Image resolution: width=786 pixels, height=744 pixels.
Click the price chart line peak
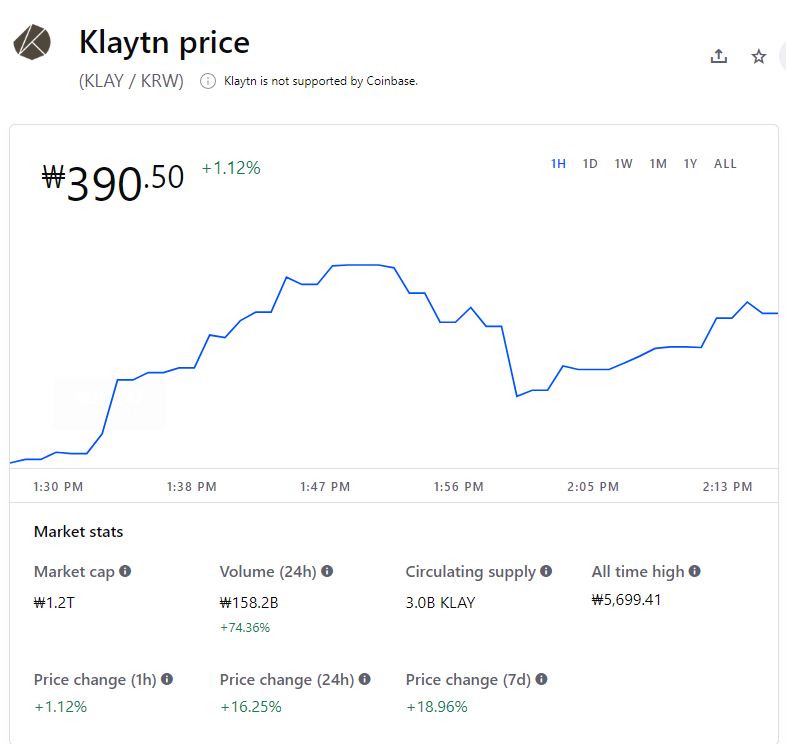pos(362,265)
